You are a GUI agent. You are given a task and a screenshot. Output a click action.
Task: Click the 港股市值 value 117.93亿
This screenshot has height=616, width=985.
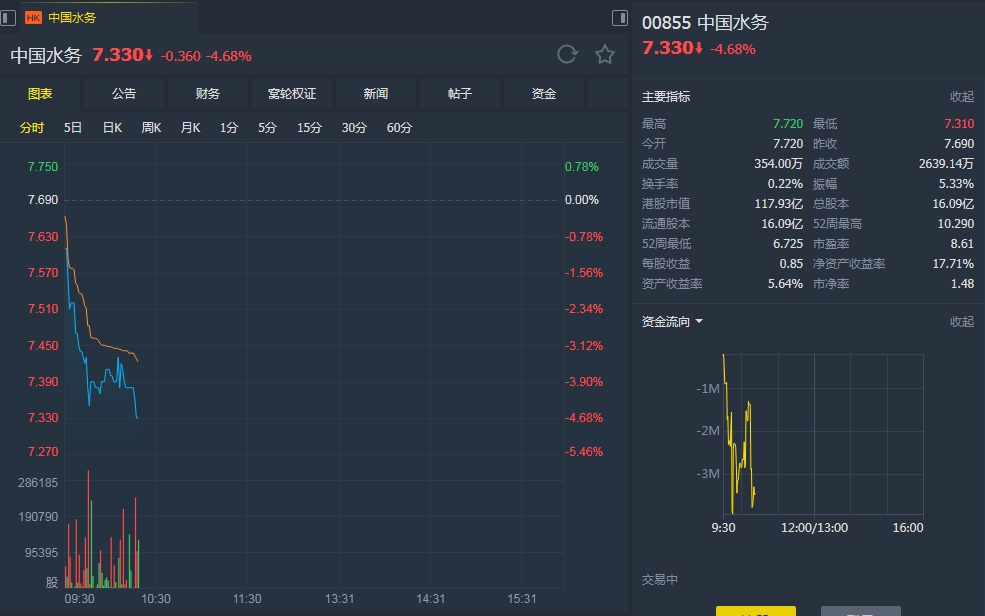[778, 204]
